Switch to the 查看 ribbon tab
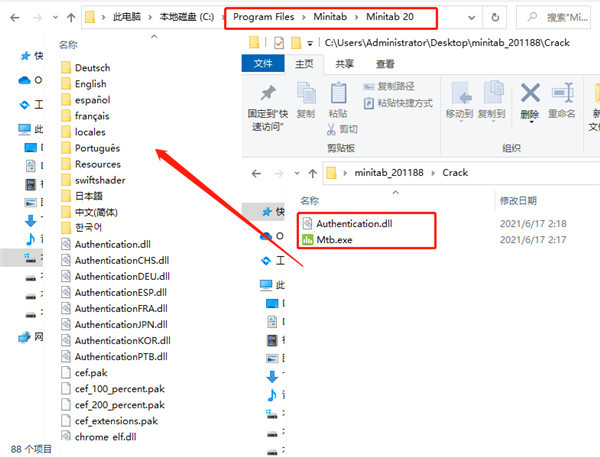 click(x=385, y=64)
